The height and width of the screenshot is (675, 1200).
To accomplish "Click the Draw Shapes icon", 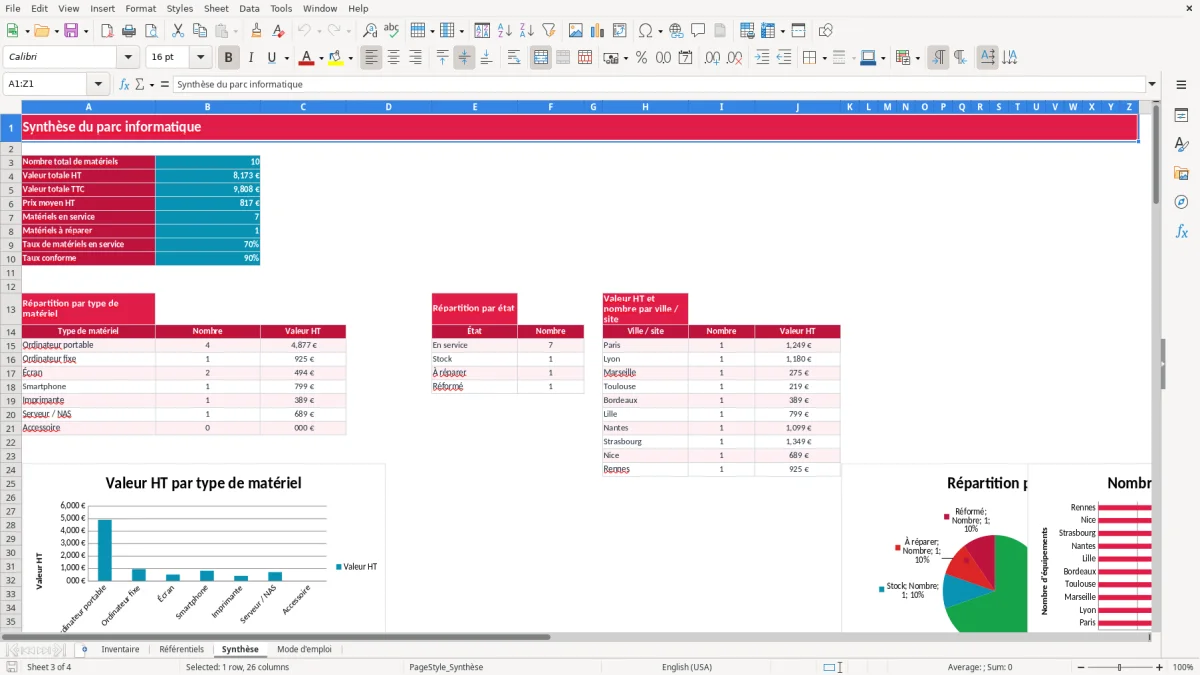I will click(x=825, y=31).
